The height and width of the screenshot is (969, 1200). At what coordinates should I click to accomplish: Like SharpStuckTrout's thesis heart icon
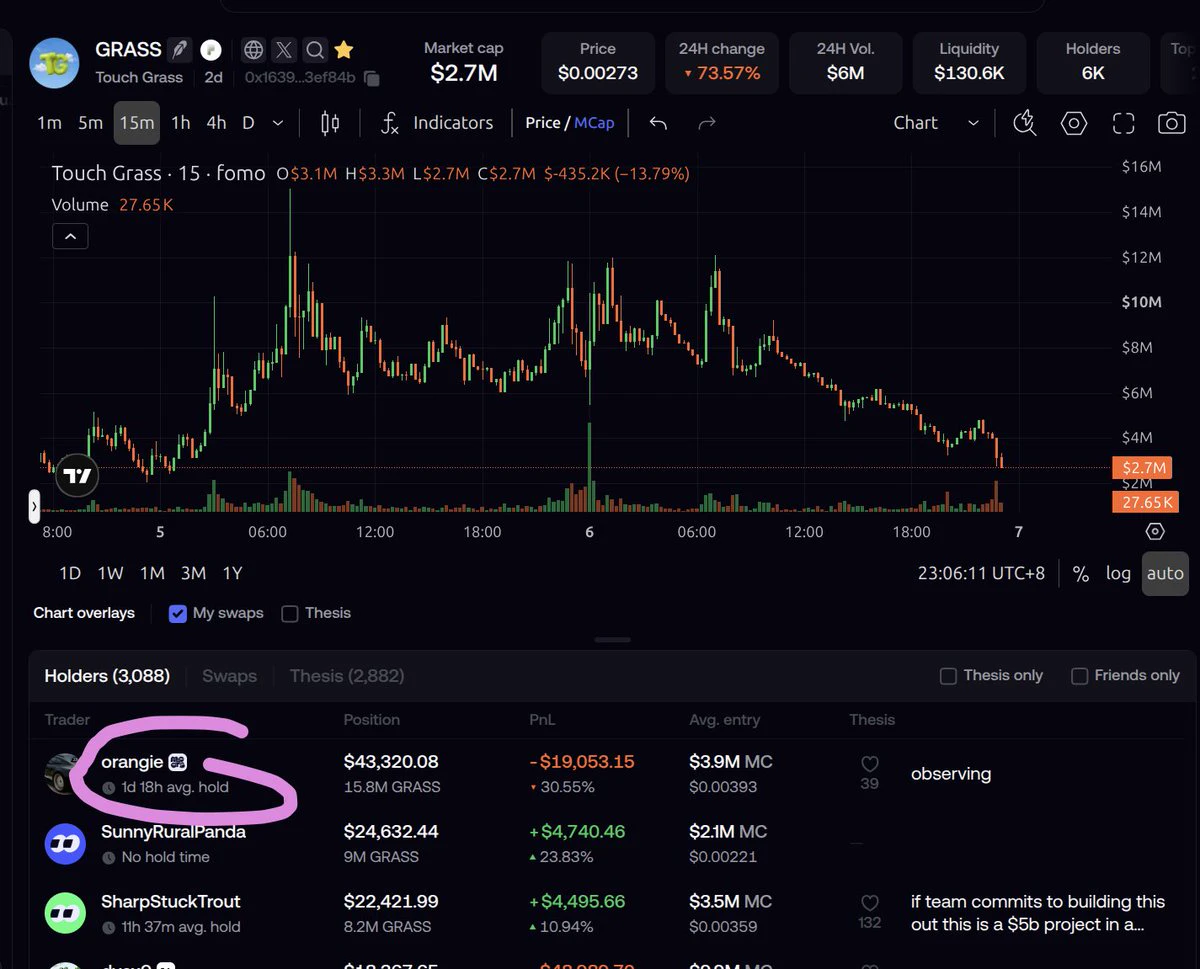(x=870, y=903)
